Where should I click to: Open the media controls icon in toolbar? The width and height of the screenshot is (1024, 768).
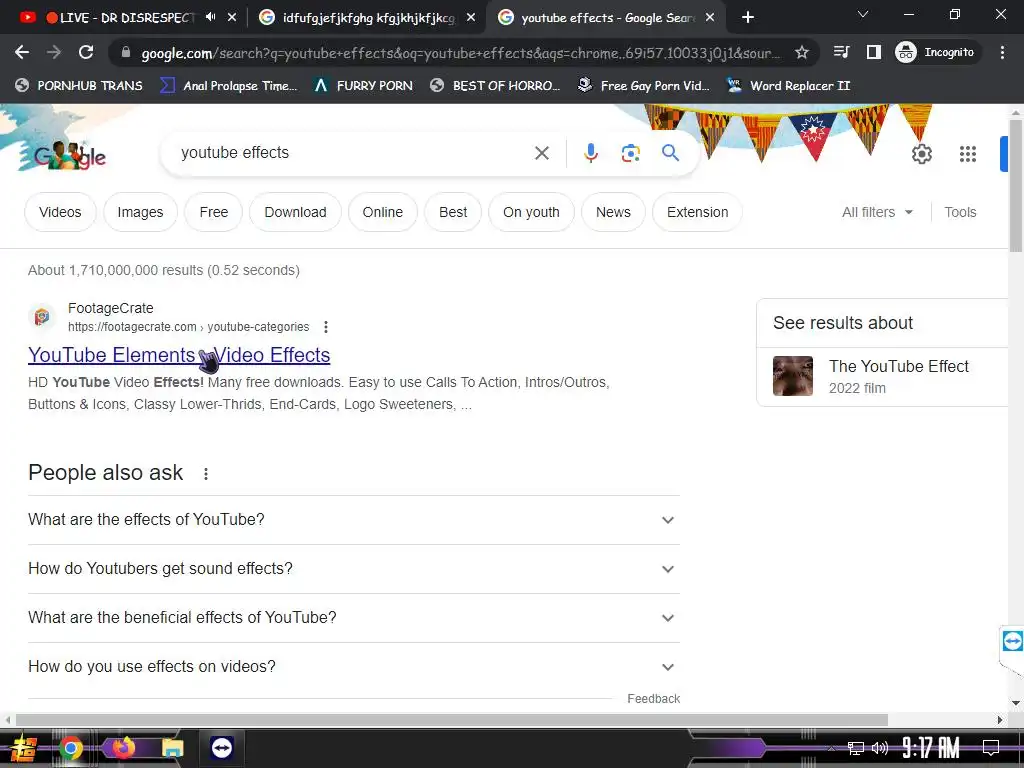(841, 52)
